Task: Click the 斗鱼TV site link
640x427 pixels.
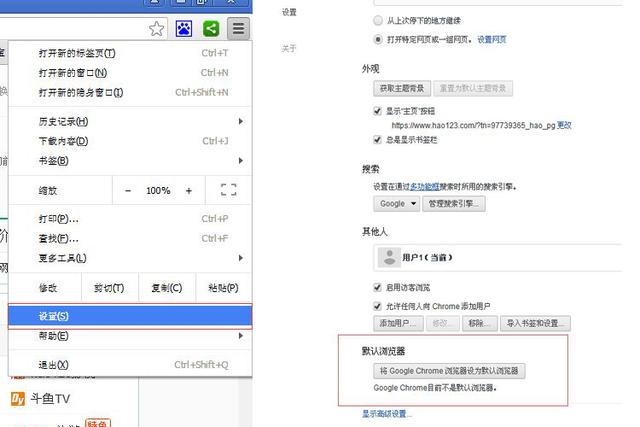Action: pyautogui.click(x=50, y=398)
